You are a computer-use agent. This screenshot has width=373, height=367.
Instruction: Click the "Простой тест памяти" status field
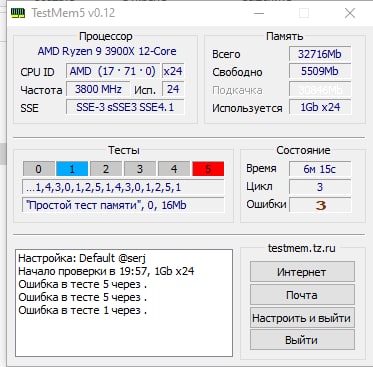123,205
